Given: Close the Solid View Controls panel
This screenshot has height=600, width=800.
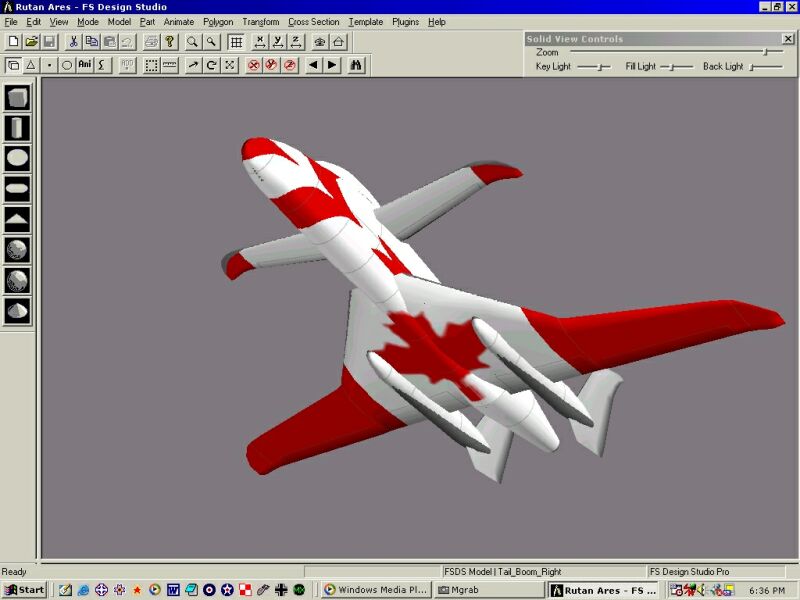Looking at the screenshot, I should point(788,39).
